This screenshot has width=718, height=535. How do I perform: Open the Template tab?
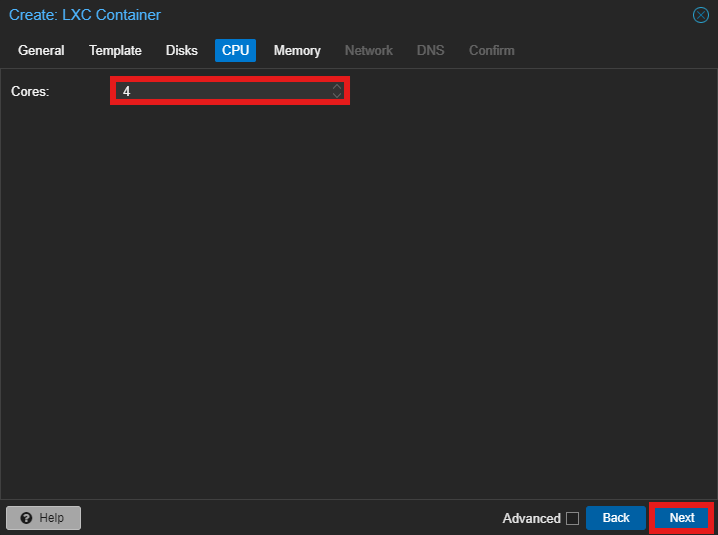(x=115, y=50)
